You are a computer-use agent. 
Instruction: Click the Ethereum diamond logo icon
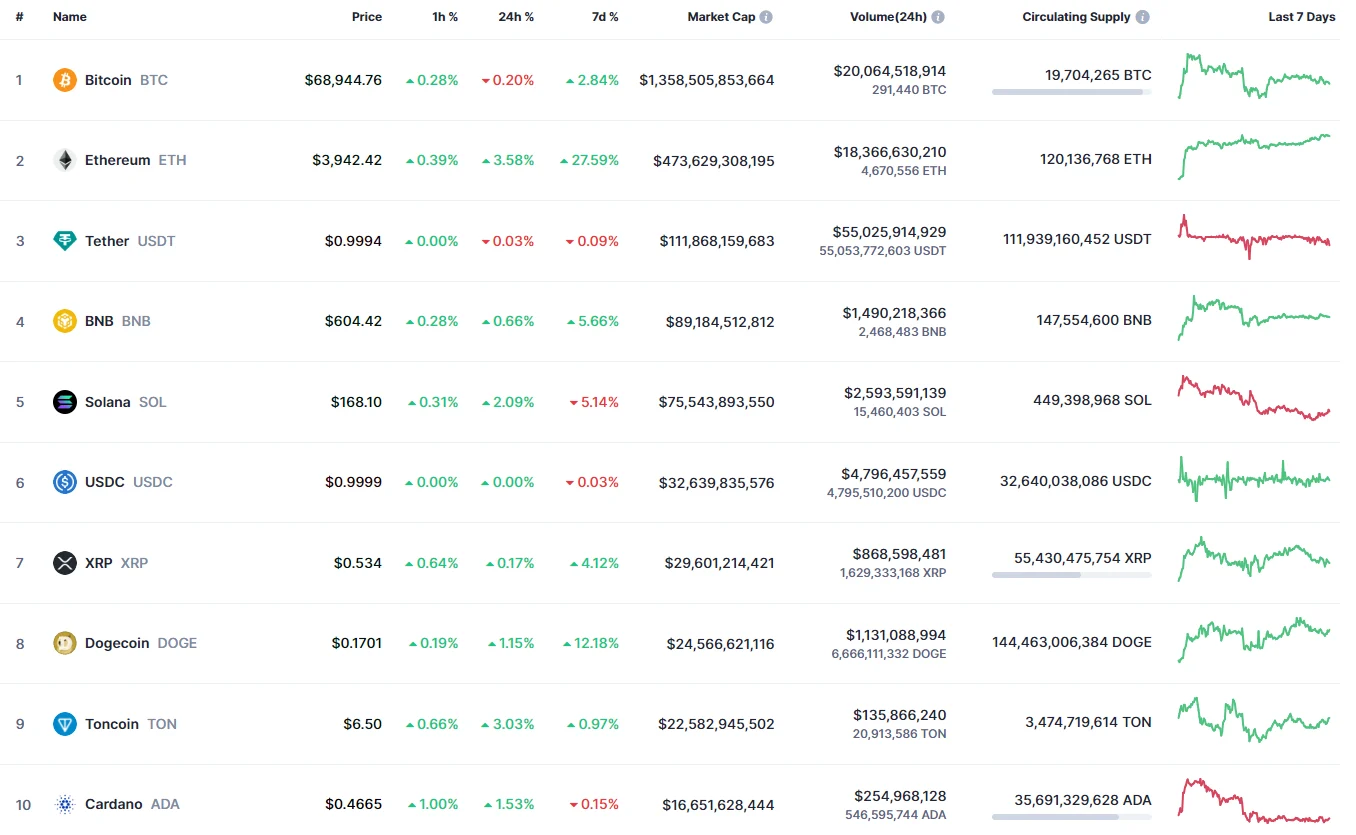65,160
